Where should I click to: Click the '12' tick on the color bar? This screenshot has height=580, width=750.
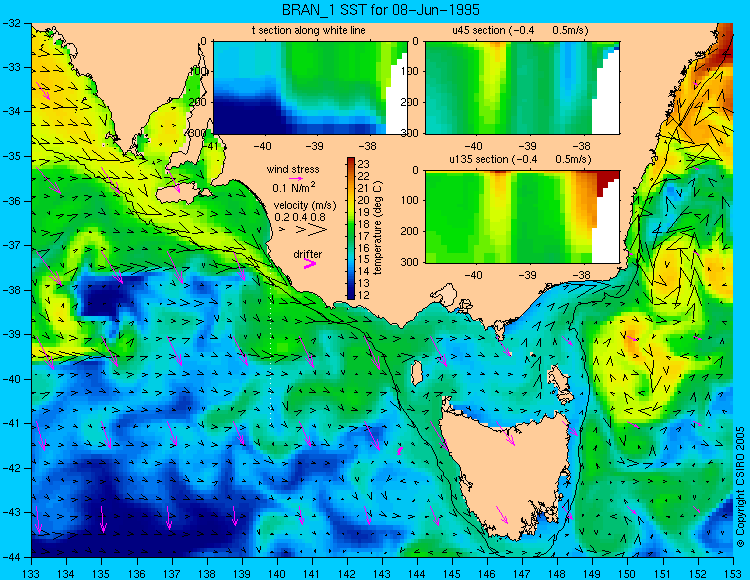(x=363, y=295)
